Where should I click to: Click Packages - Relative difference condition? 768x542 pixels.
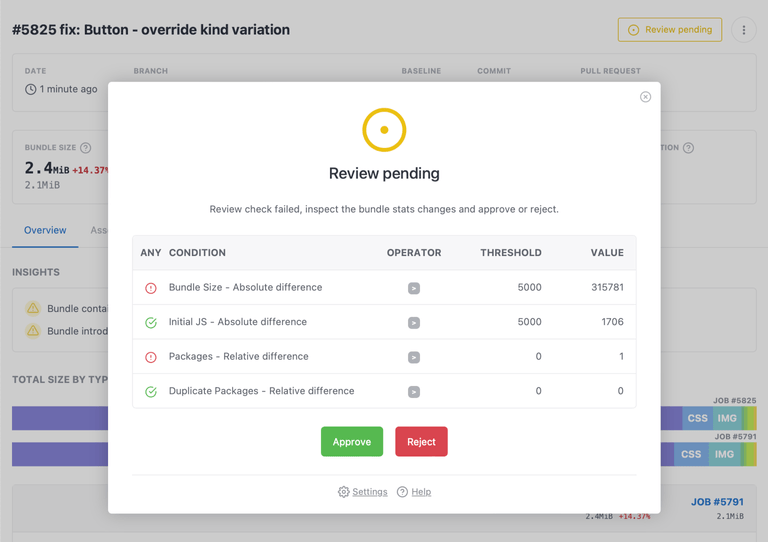coord(239,356)
